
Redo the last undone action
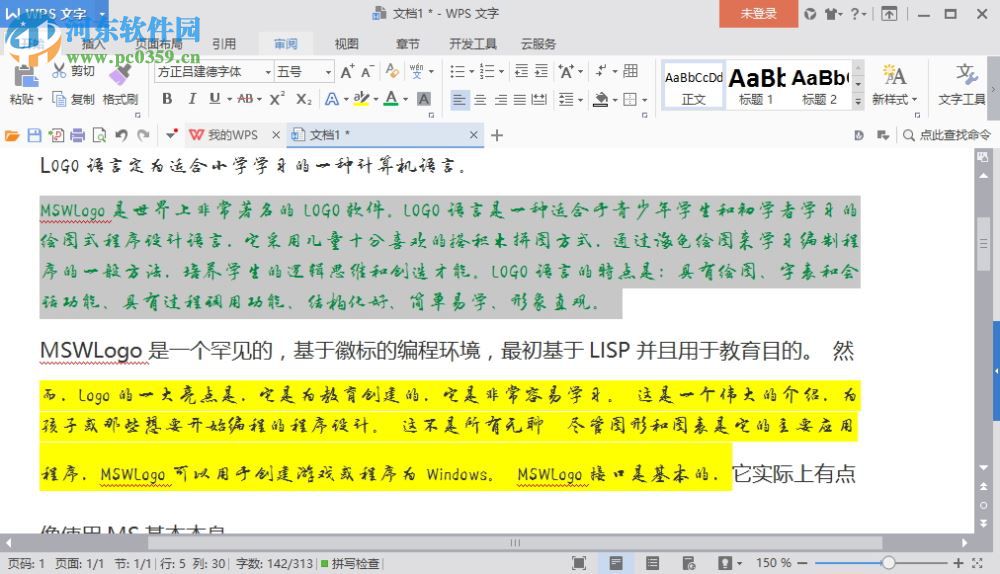pos(143,135)
